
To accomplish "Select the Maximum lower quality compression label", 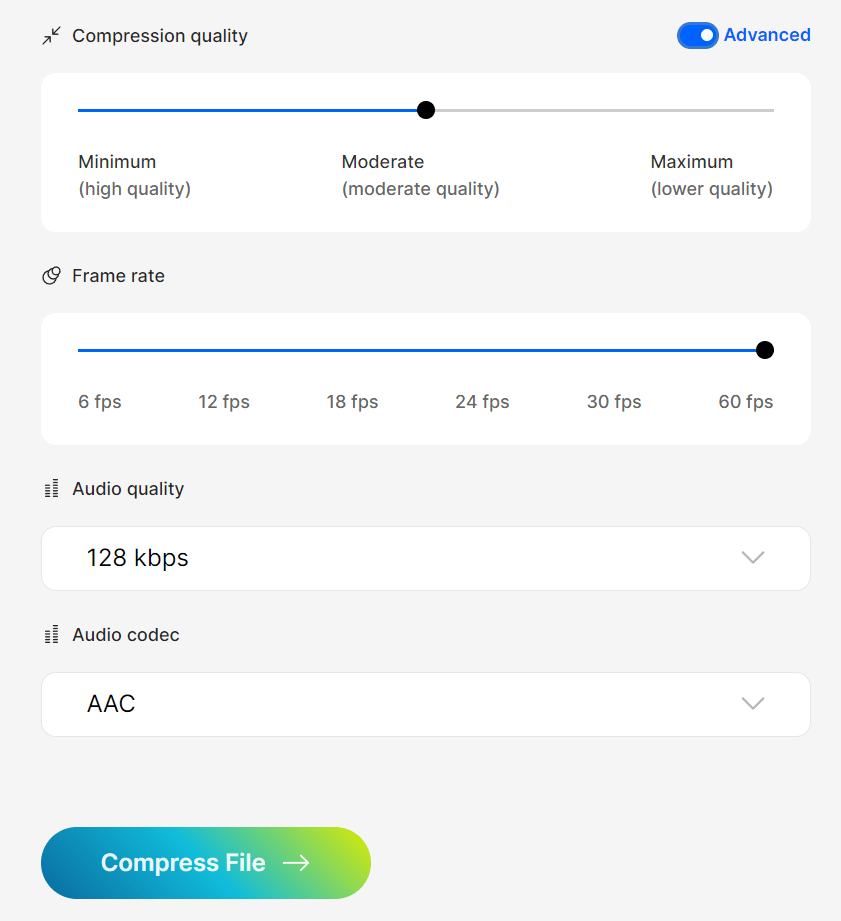I will point(711,174).
